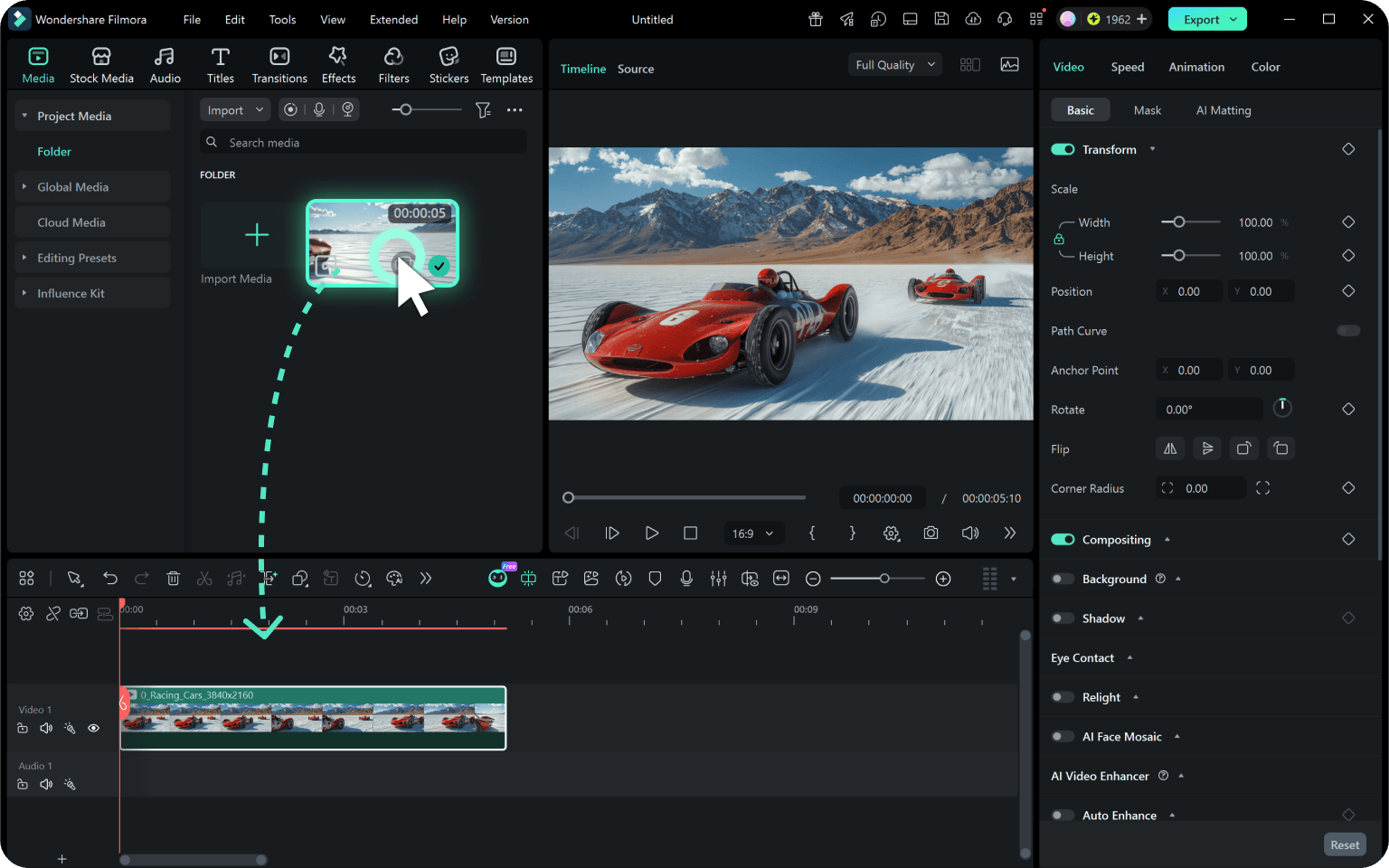This screenshot has width=1389, height=868.
Task: Switch to the AI Matting tab
Action: [x=1224, y=110]
